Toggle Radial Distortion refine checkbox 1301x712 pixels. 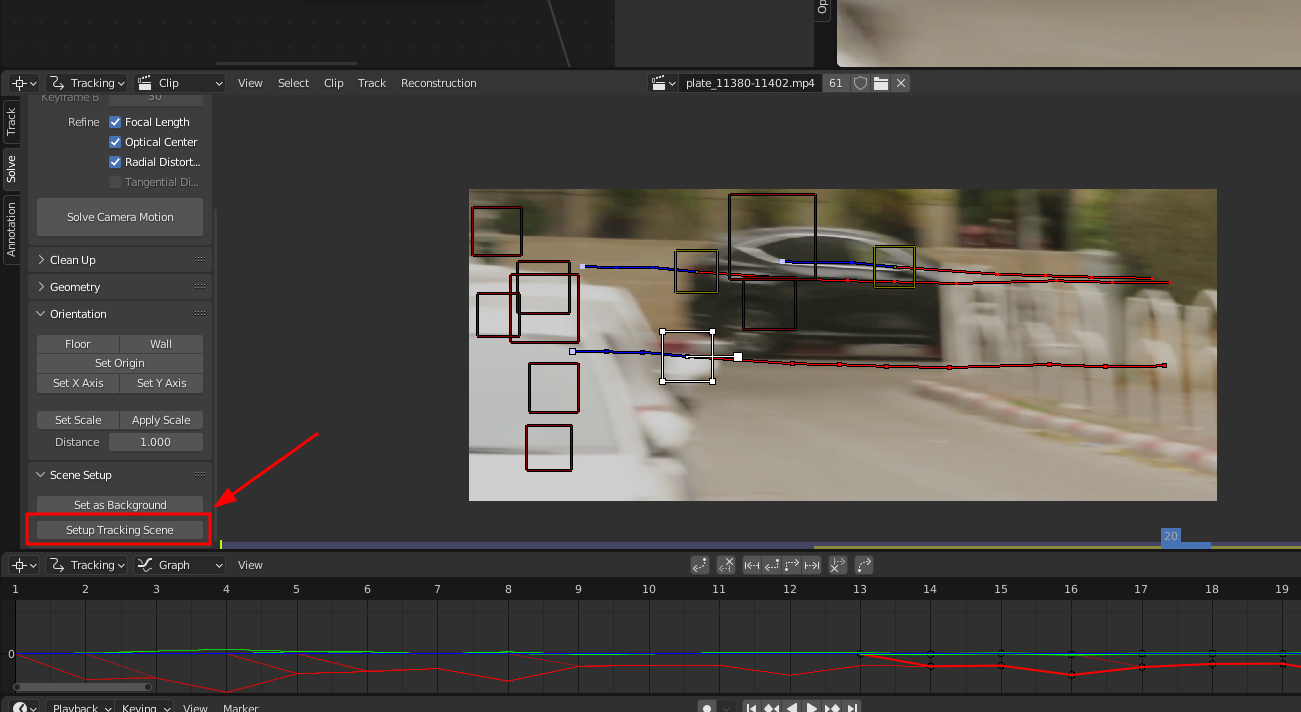(115, 162)
